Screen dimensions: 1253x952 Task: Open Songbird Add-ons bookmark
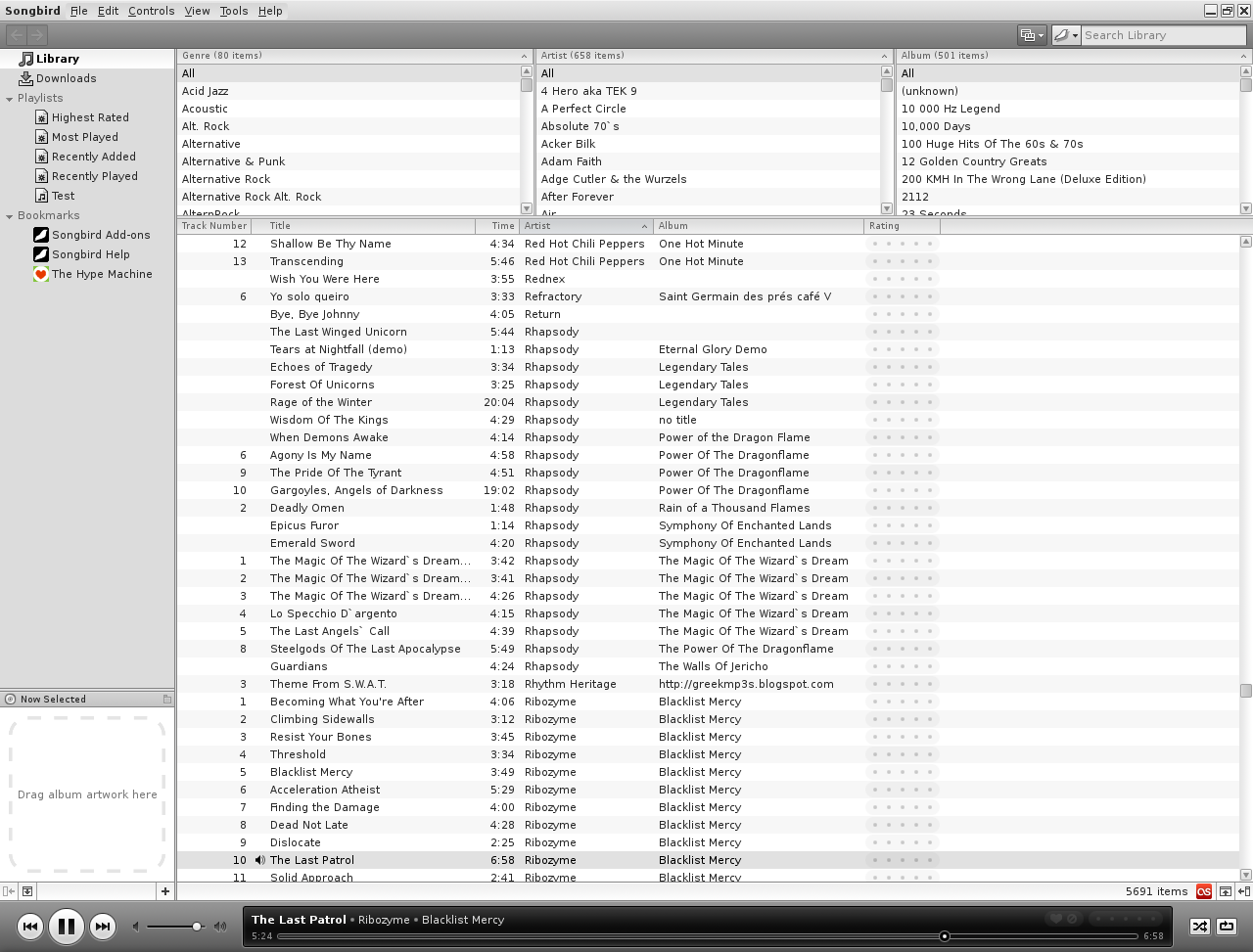tap(101, 235)
